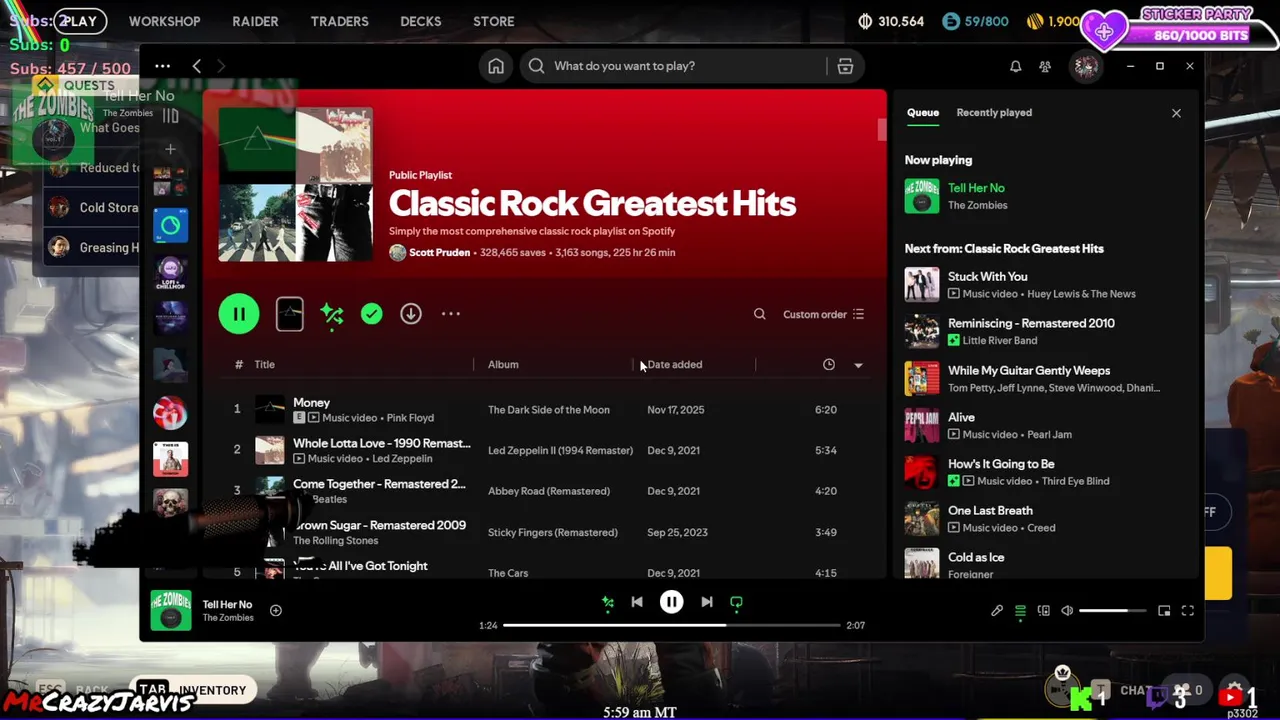Switch to the Queue tab

923,112
